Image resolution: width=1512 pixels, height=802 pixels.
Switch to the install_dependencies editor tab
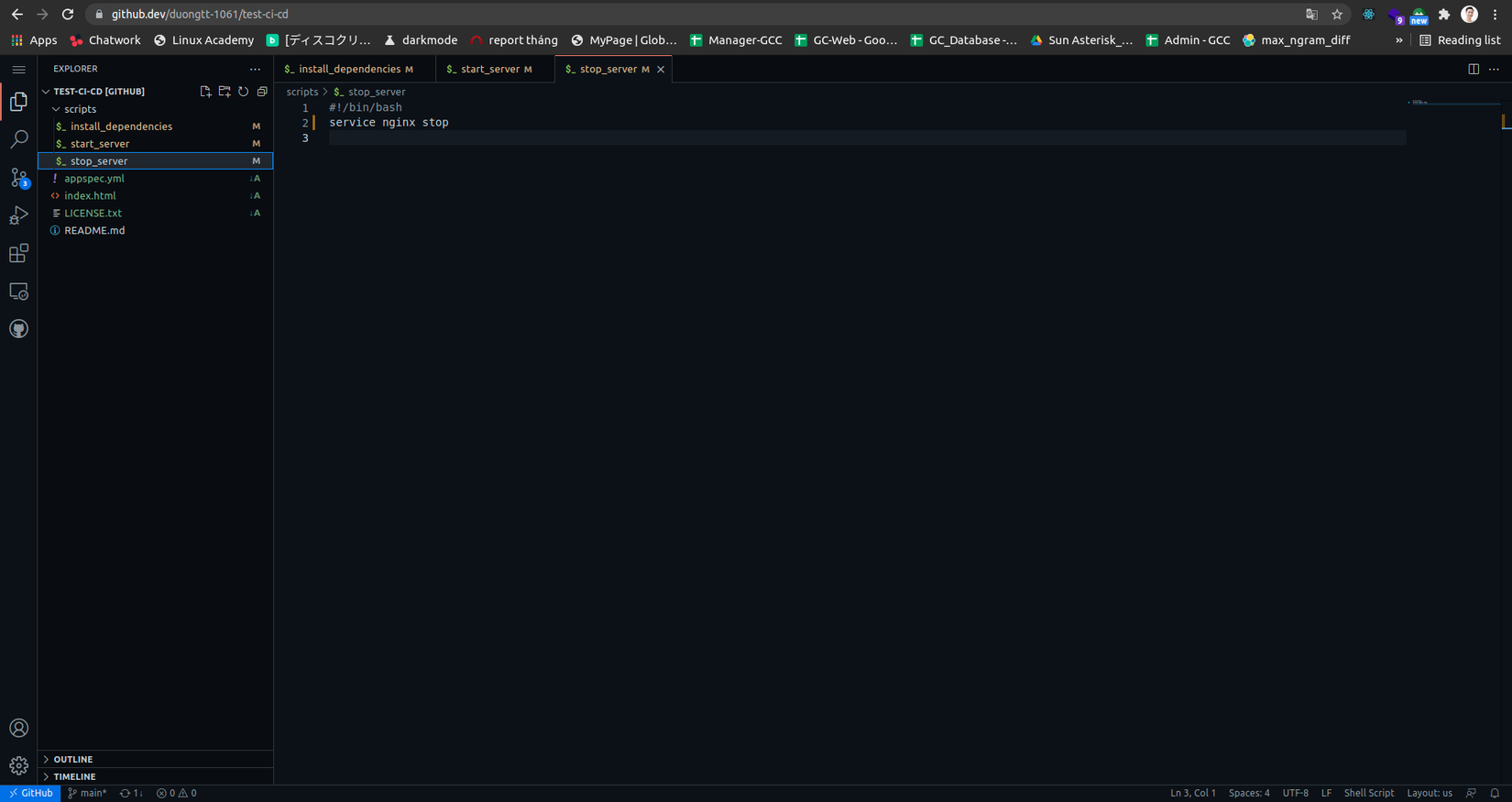(x=355, y=70)
